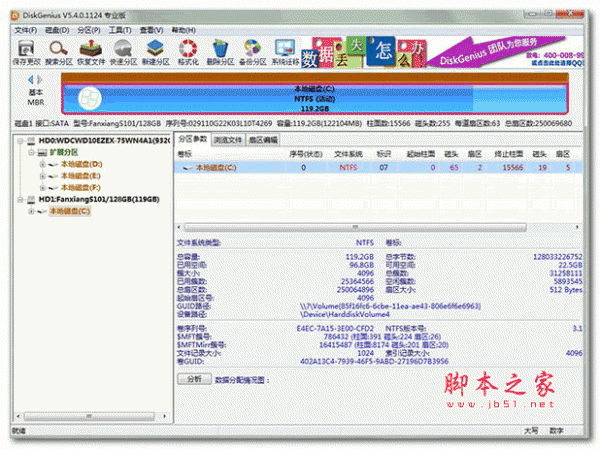Click the partition table horizontal scrollbar thumb
Viewport: 600px width, 449px height.
(x=355, y=227)
